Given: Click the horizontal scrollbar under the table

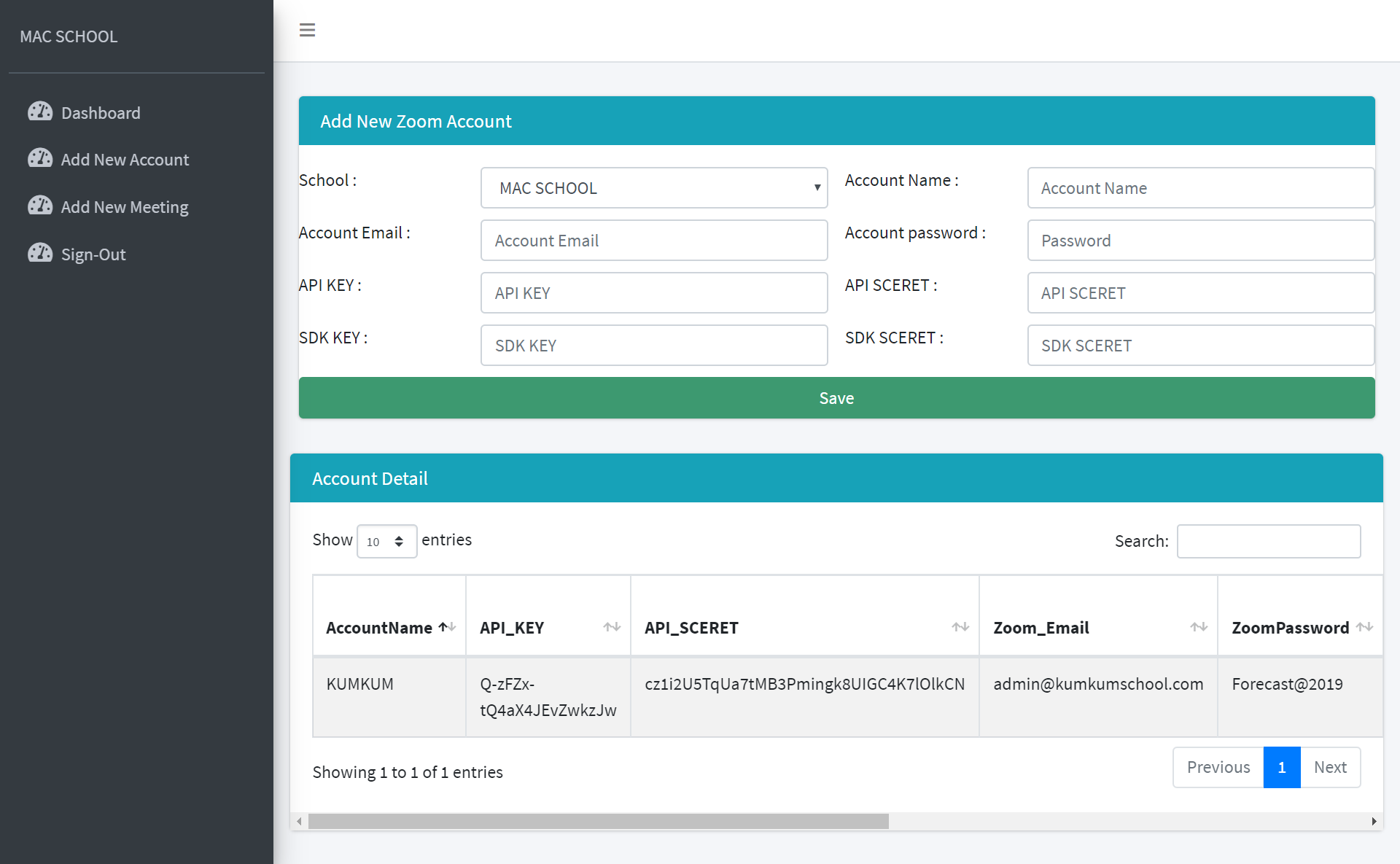Looking at the screenshot, I should (598, 822).
